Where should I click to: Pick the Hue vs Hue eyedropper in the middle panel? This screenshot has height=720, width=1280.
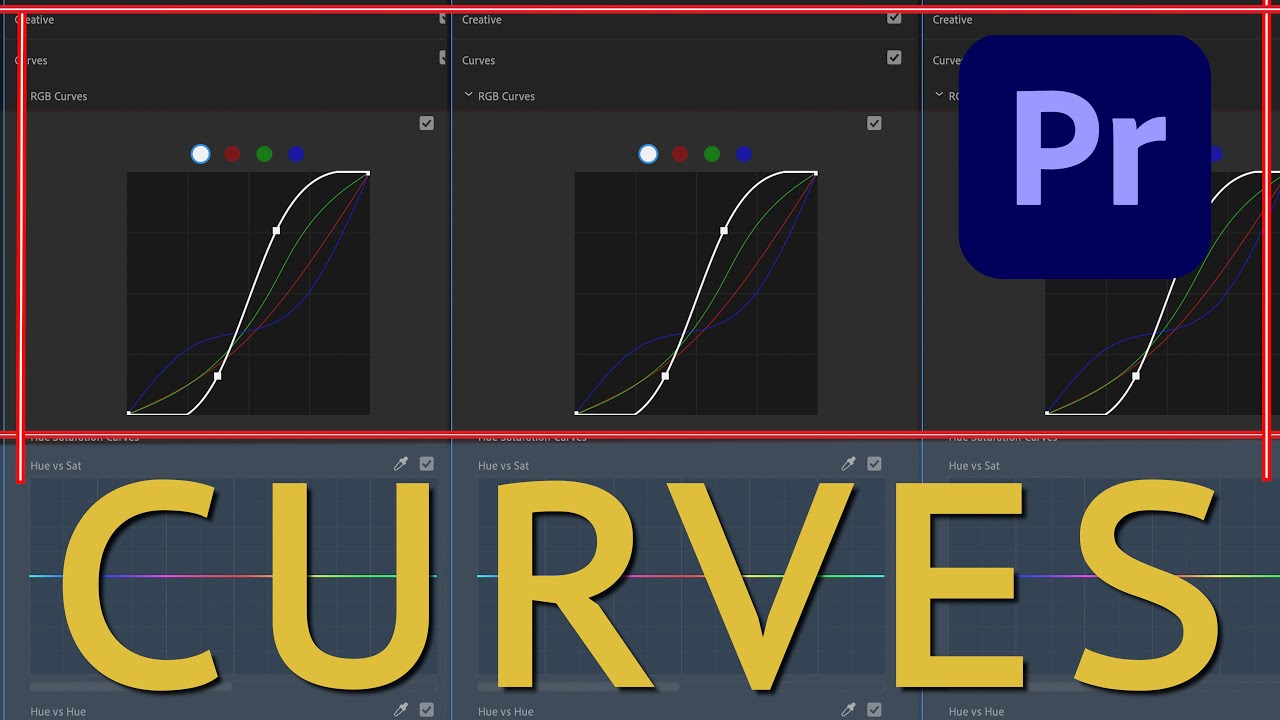coord(849,710)
